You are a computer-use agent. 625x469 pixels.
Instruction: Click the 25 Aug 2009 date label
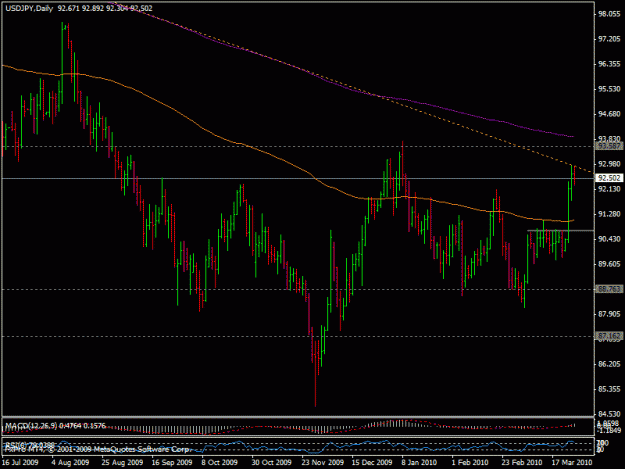pos(122,462)
